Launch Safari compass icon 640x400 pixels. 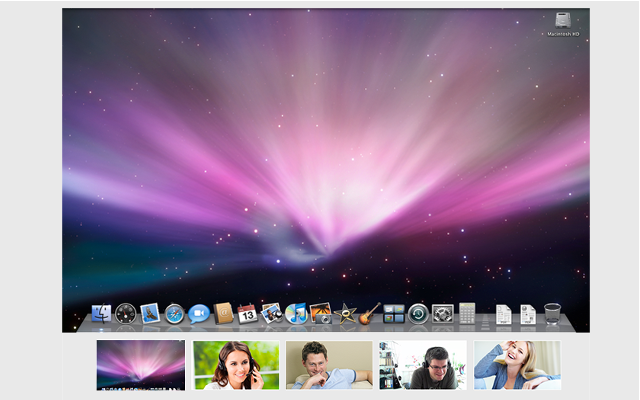pyautogui.click(x=175, y=314)
